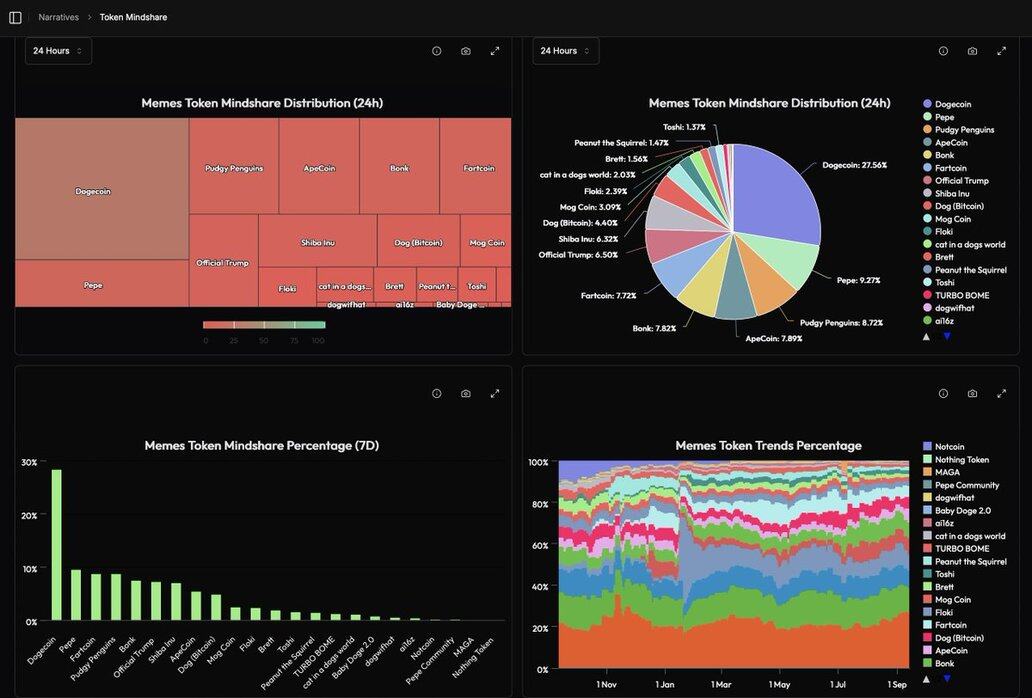Toggle Bonk in trends chart legend

tap(939, 663)
